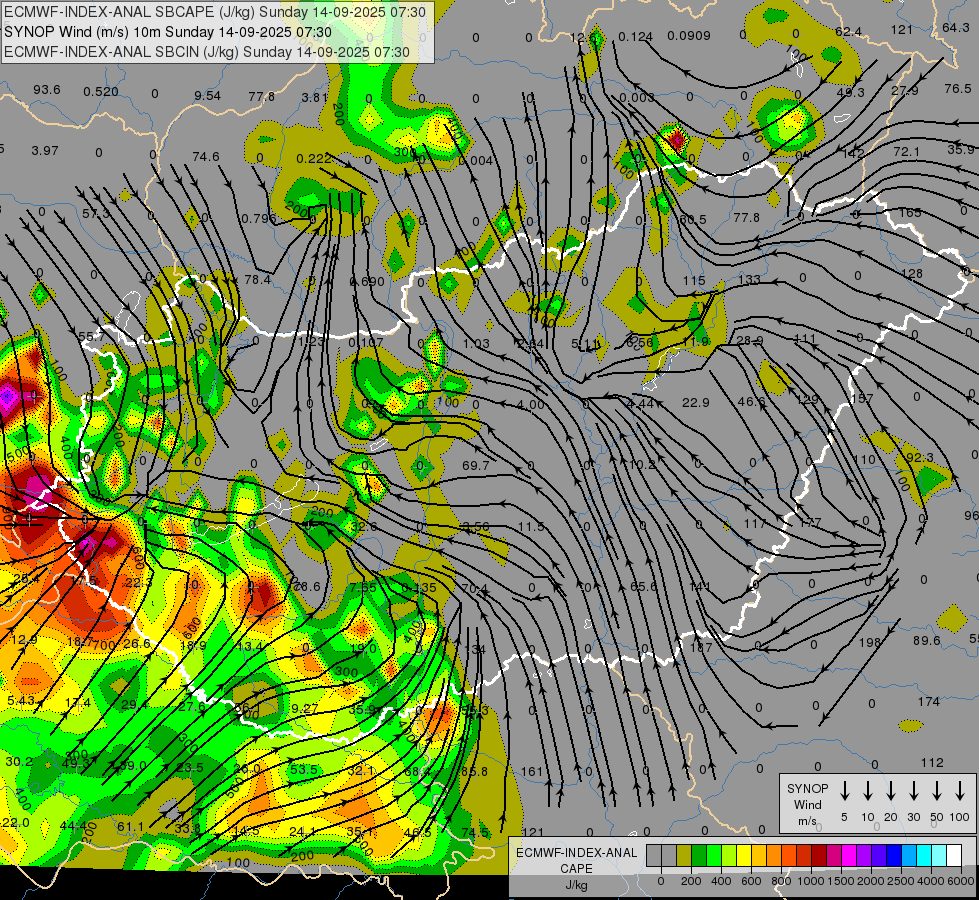Click the 'CAPE' label in the color legend
979x900 pixels.
point(576,869)
